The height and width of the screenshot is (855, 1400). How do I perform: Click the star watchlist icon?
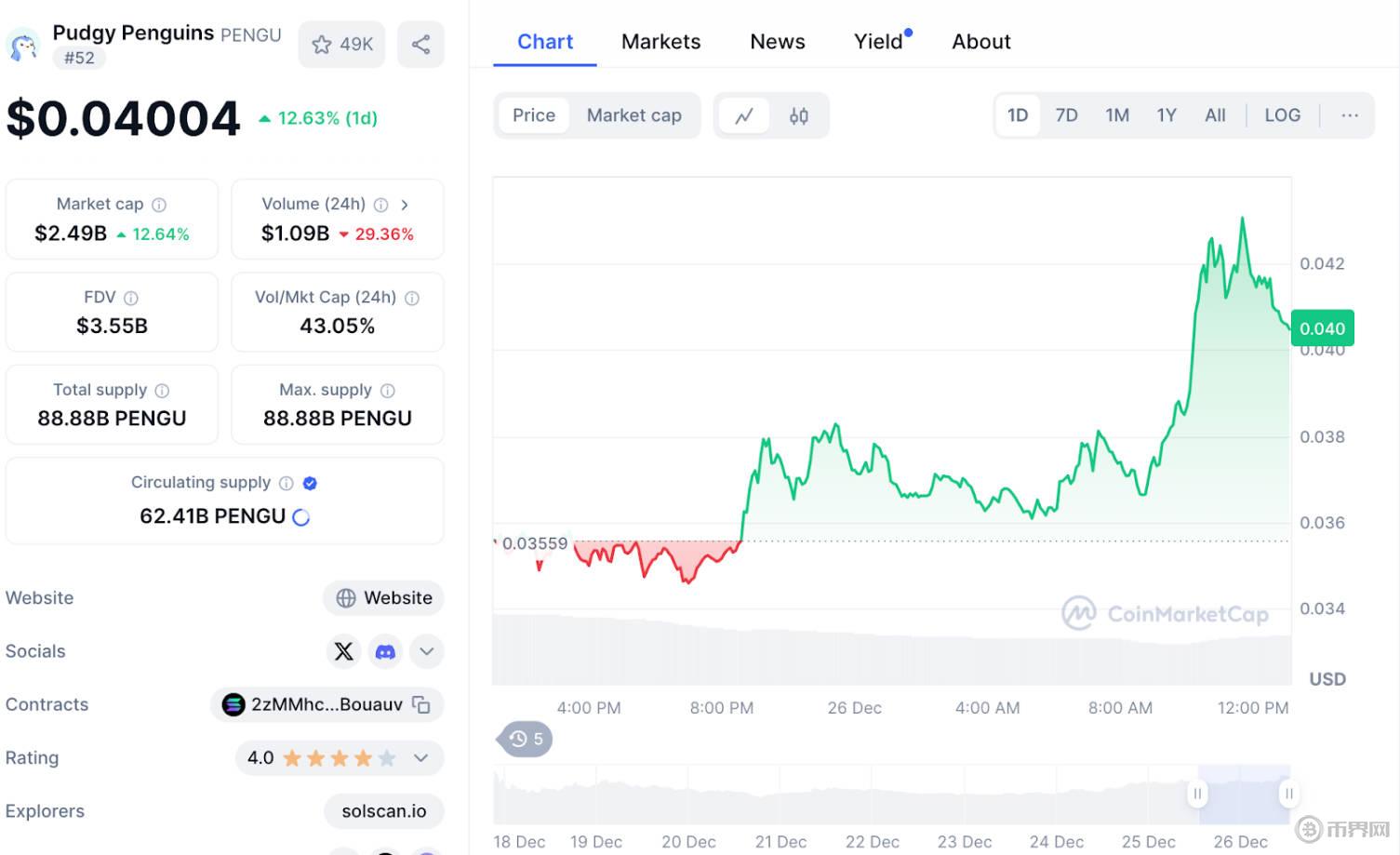(322, 45)
